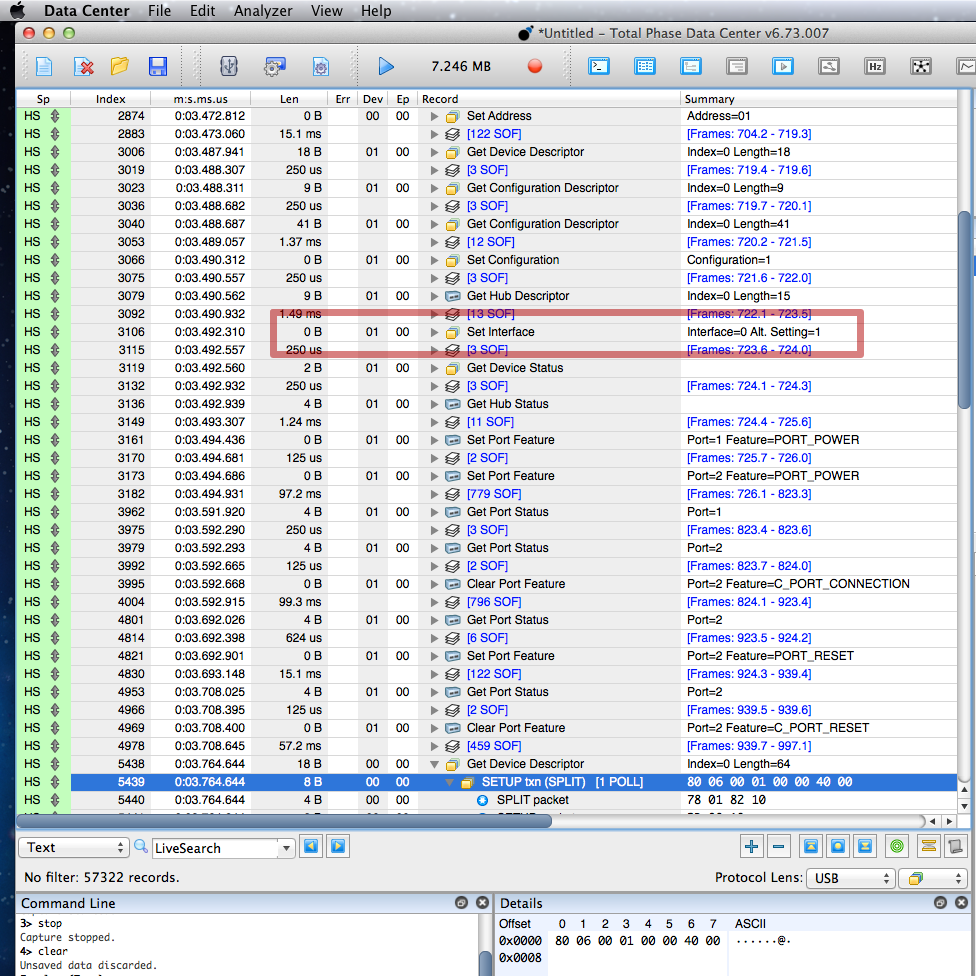Sort by the m:s.ms.us column header

(x=200, y=99)
